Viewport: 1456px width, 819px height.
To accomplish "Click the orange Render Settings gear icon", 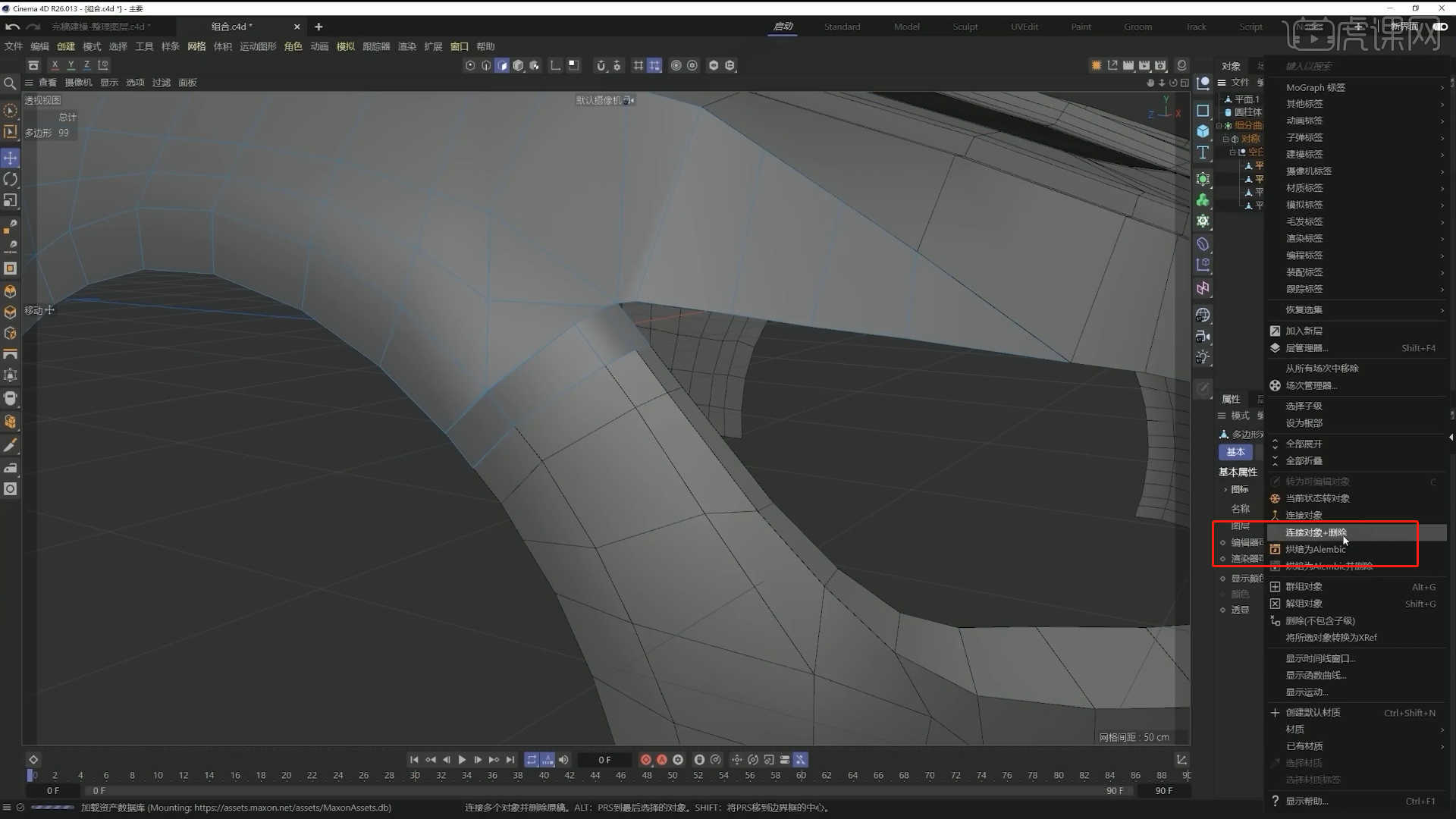I will click(x=1097, y=65).
